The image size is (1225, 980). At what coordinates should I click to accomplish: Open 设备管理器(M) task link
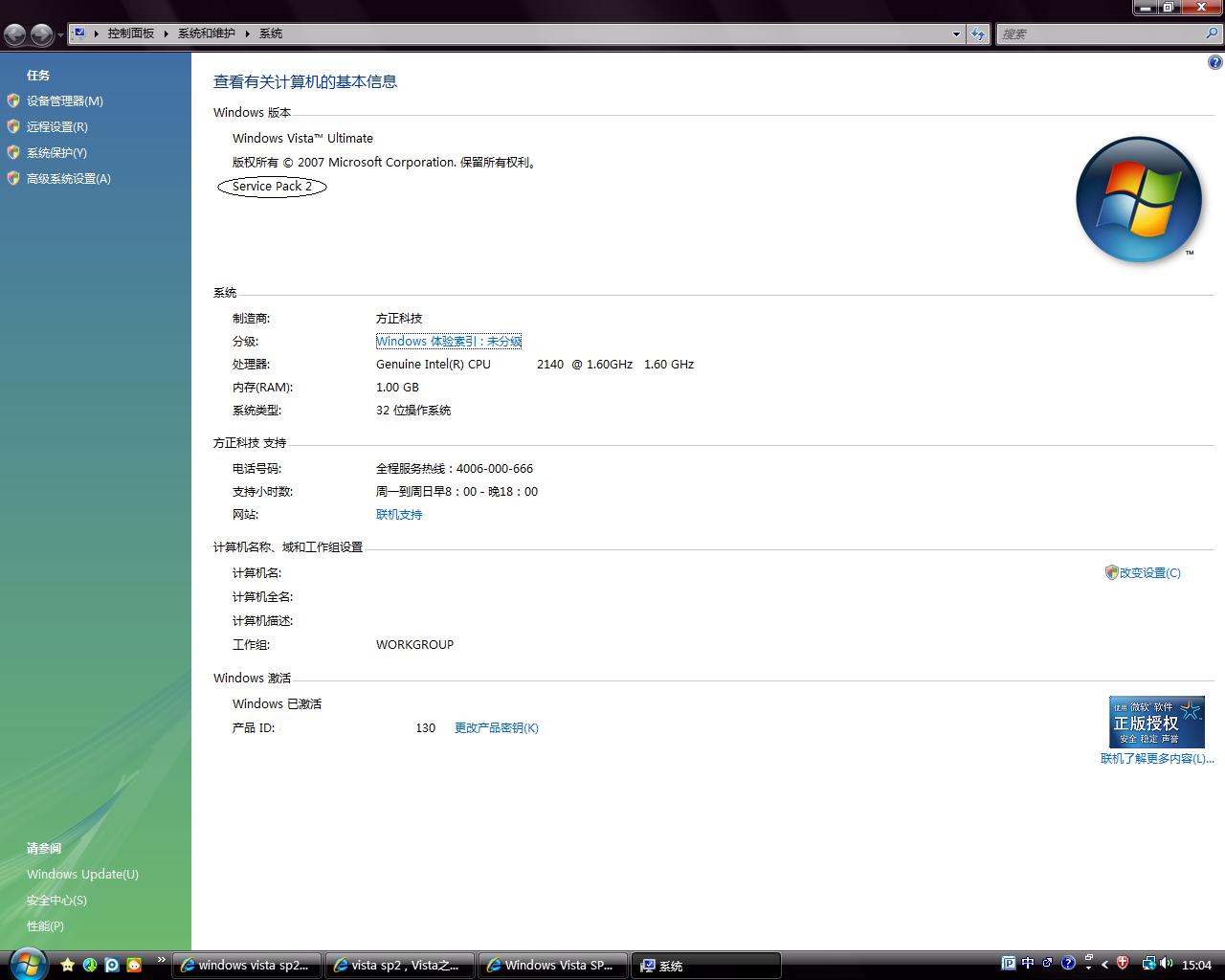point(65,100)
